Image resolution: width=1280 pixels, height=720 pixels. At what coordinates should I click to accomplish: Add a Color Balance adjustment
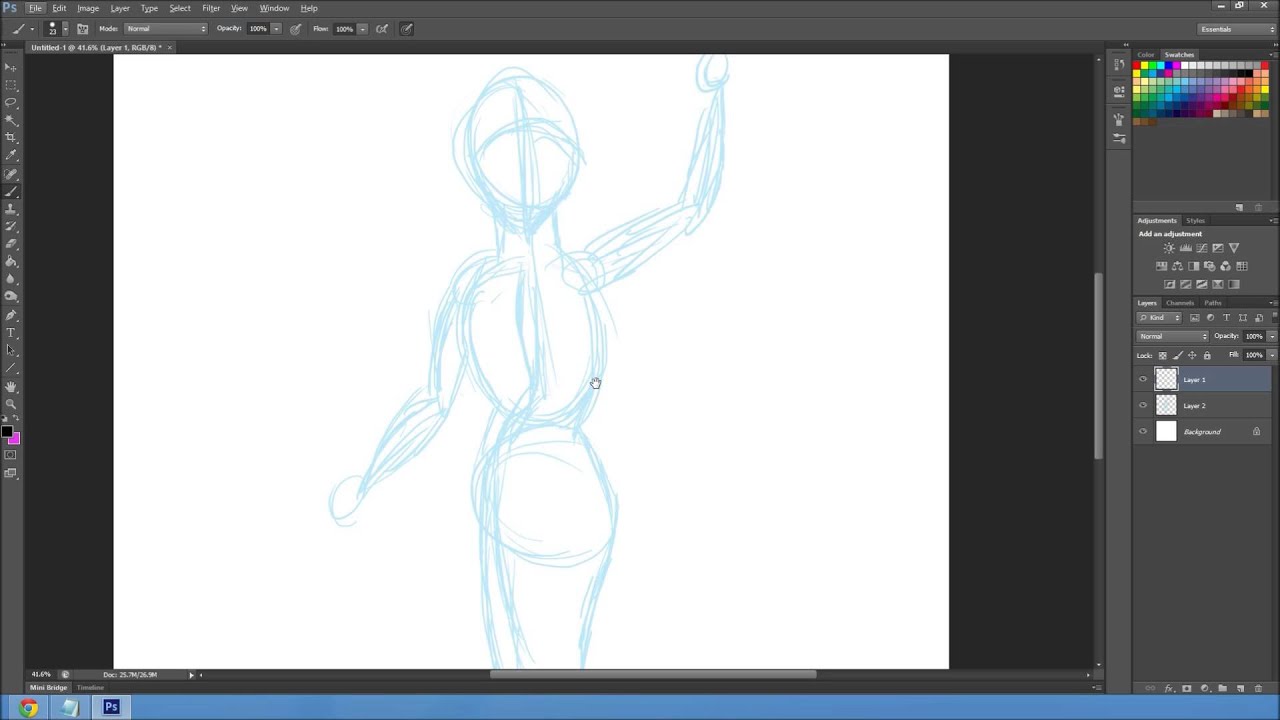click(1177, 266)
